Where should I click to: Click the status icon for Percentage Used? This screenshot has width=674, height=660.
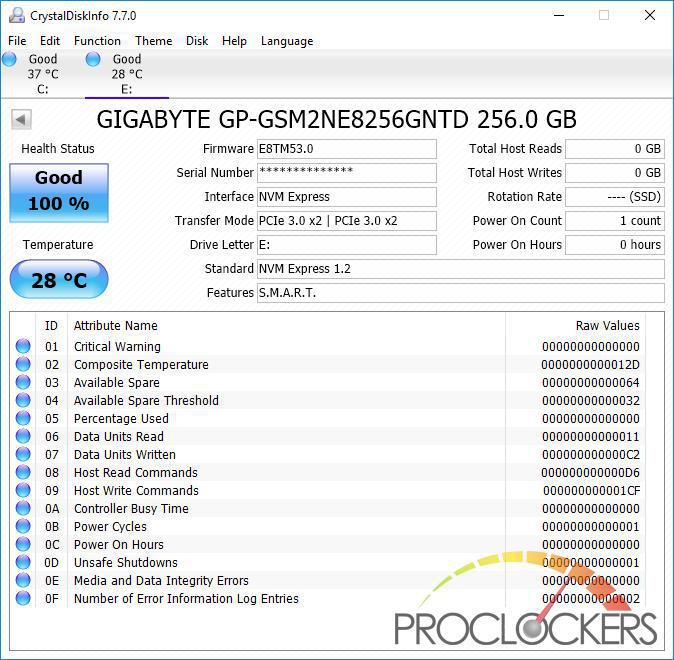click(x=23, y=418)
